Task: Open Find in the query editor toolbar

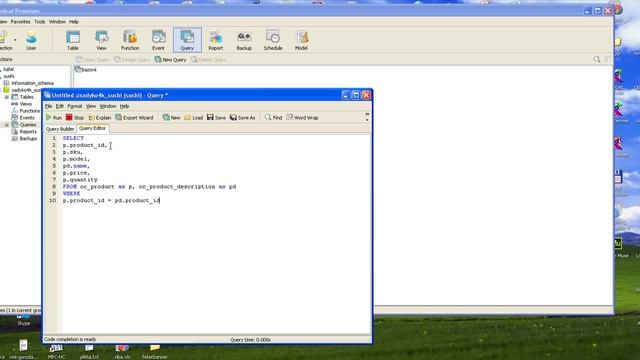Action: 273,118
